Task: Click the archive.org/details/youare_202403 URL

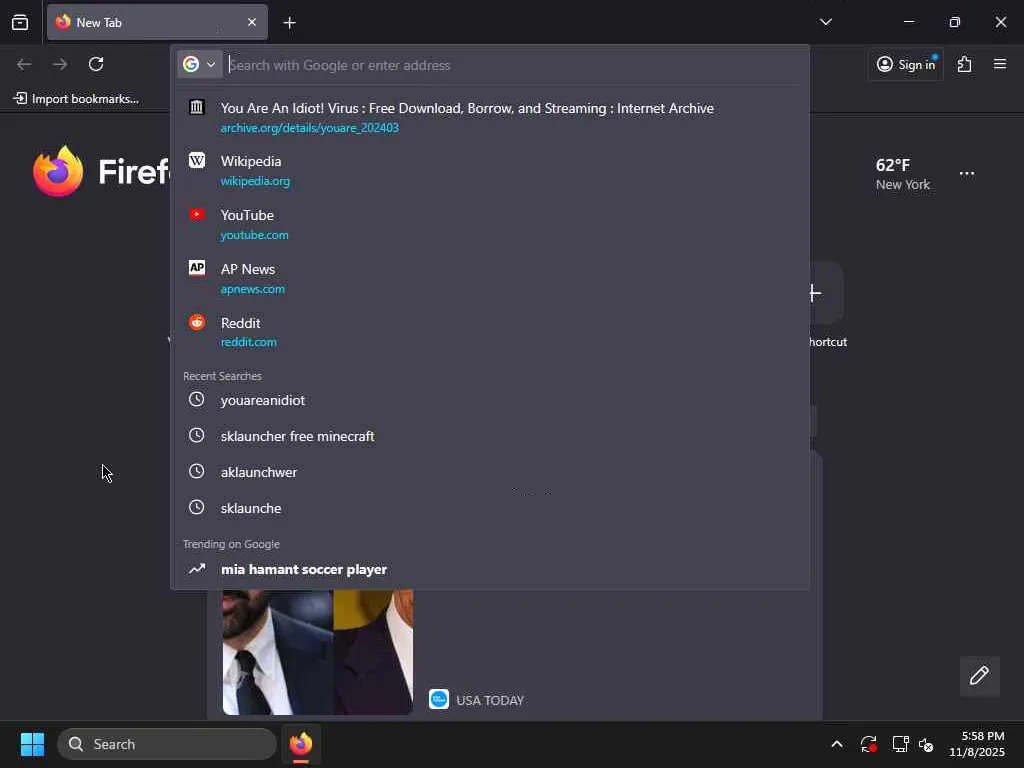Action: point(310,128)
